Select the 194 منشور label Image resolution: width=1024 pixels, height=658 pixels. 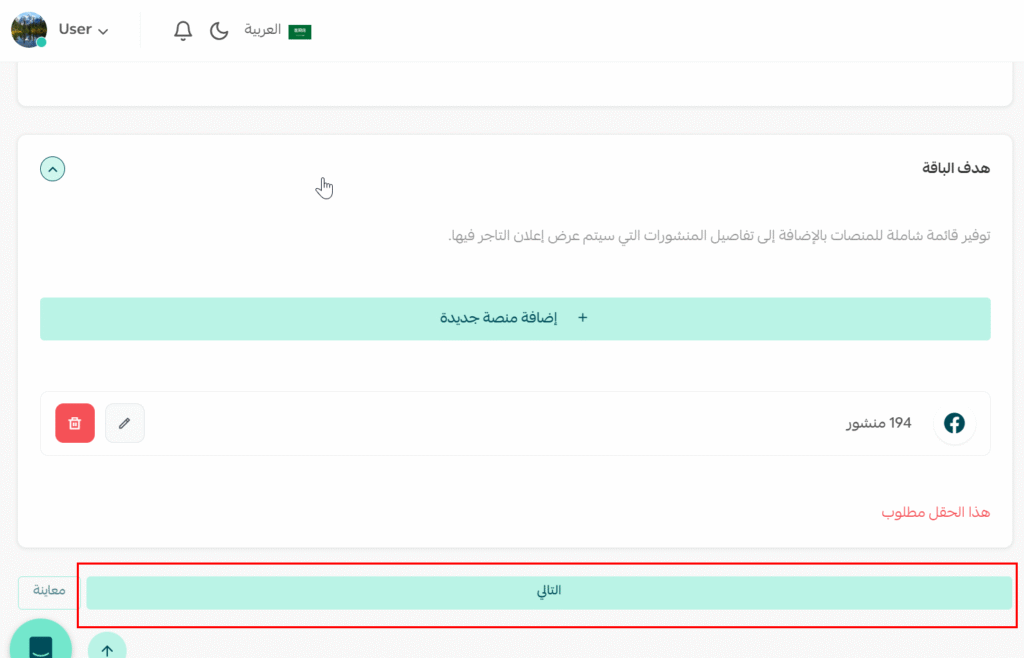click(x=879, y=423)
